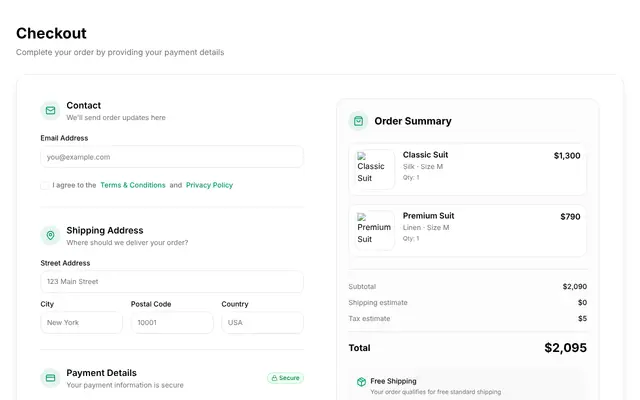Click the credit card icon beside Payment Details
The image size is (640, 400).
pyautogui.click(x=51, y=378)
